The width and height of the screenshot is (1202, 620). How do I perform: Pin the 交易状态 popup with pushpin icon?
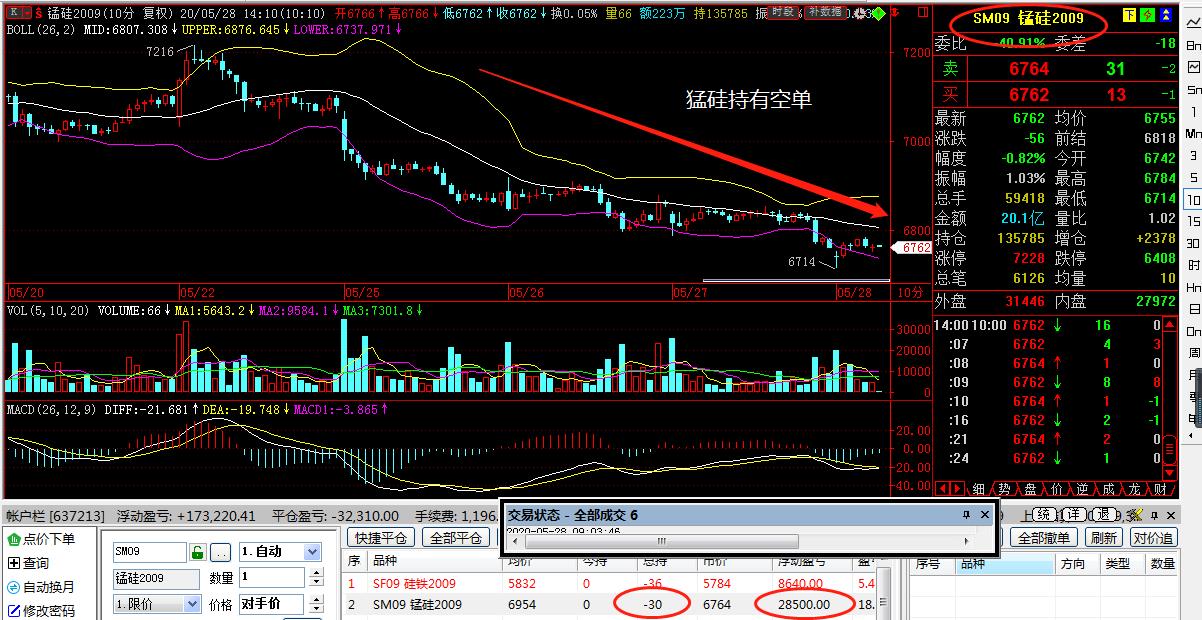[x=966, y=515]
